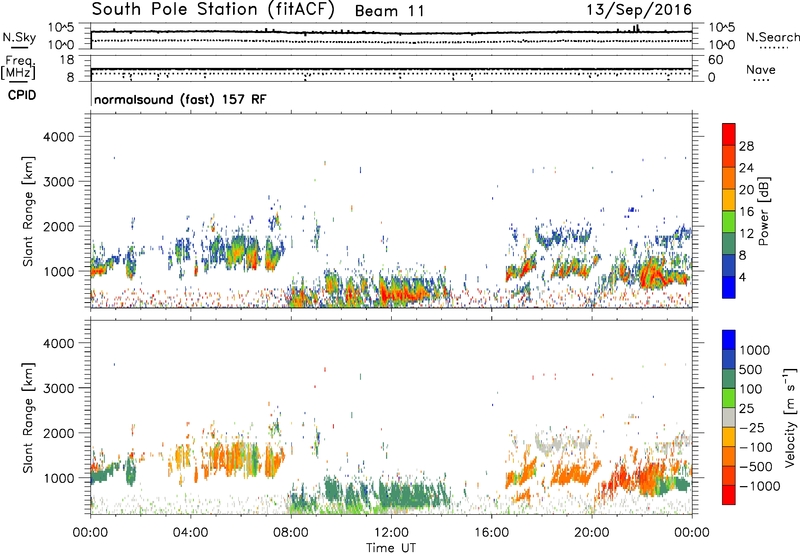Select the date '13/Sep/2016'
The height and width of the screenshot is (554, 800).
639,9
